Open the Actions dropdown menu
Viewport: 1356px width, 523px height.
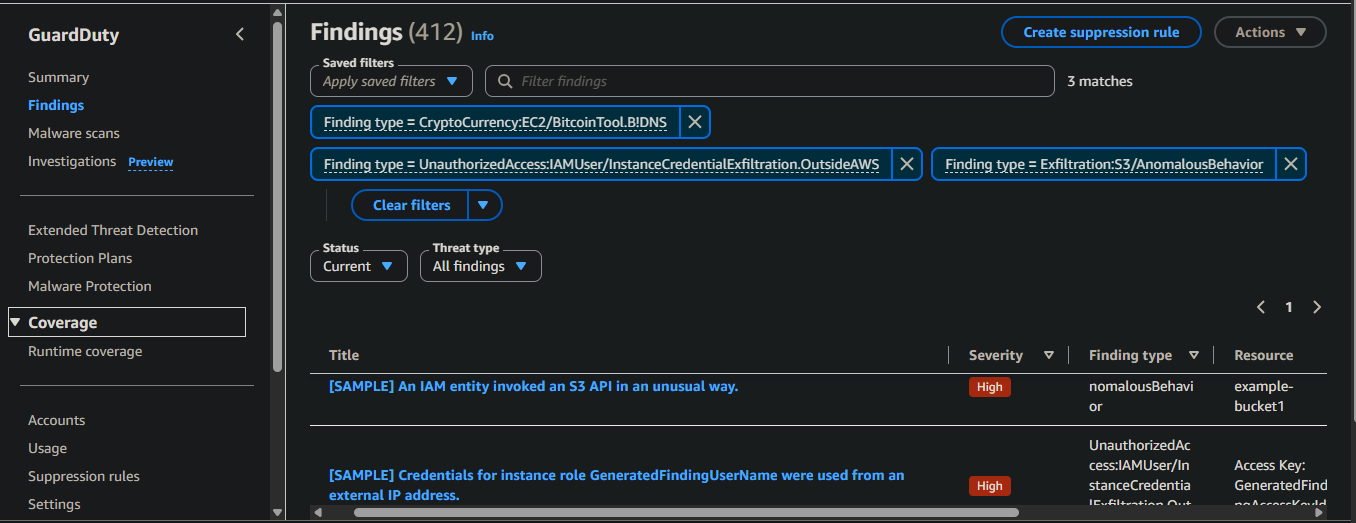(x=1270, y=32)
